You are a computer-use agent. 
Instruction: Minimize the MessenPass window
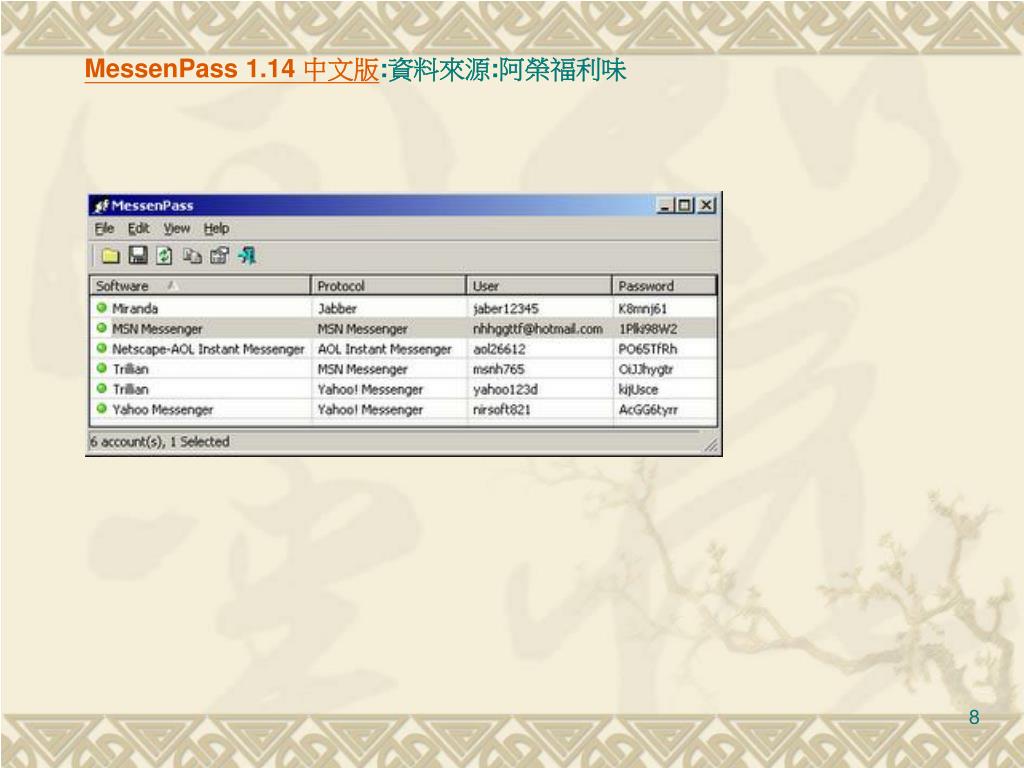(665, 206)
